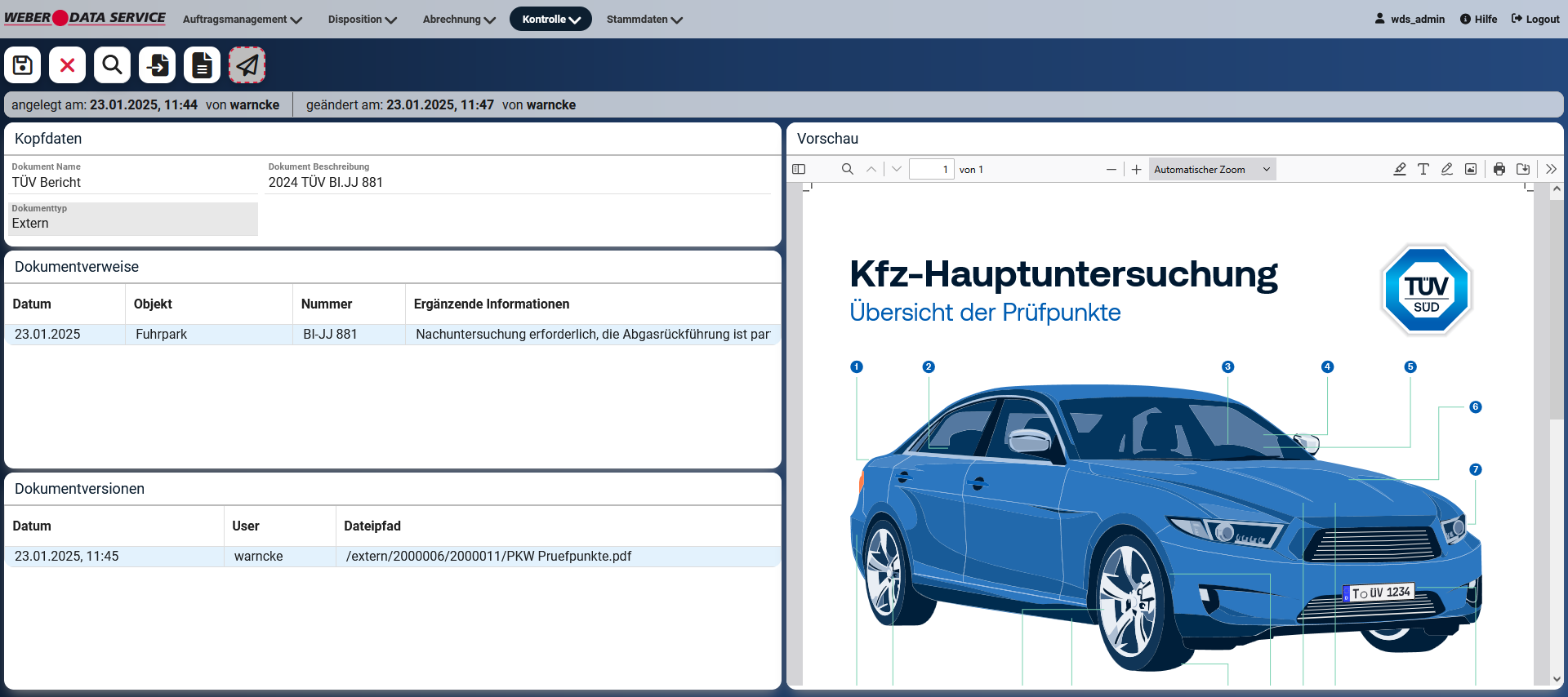The image size is (1568, 697).
Task: Print the PDF using printer icon
Action: click(1499, 169)
